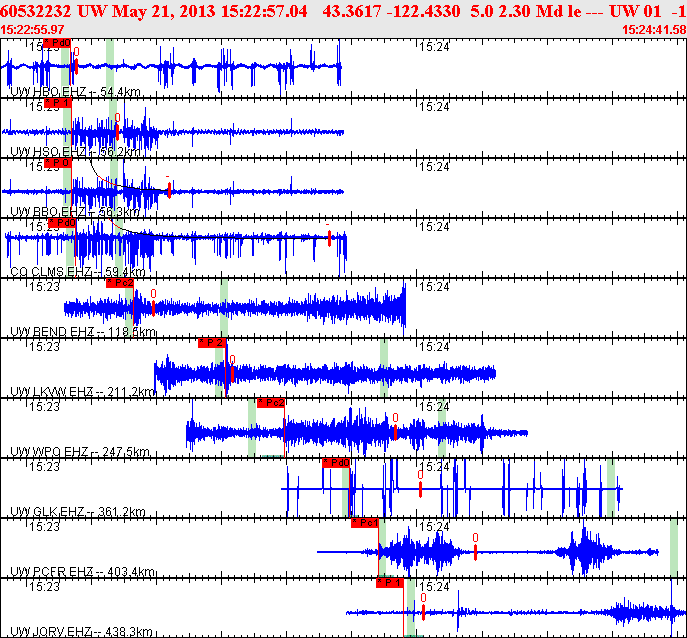Select the UW GLK EHZ 361.2km label
687x638 pixels.
[x=78, y=512]
